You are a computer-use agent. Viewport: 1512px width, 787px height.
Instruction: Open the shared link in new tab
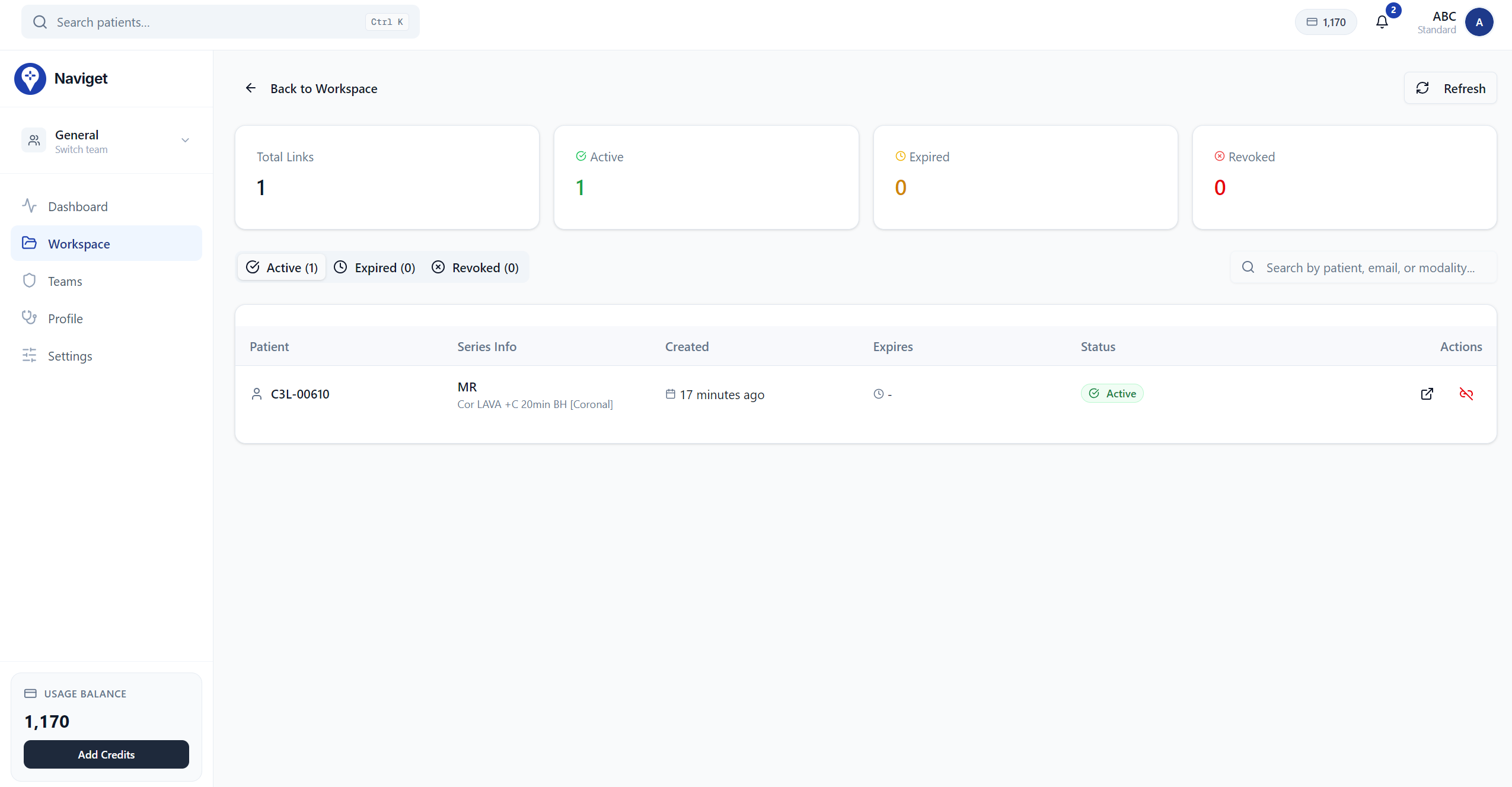click(1428, 393)
